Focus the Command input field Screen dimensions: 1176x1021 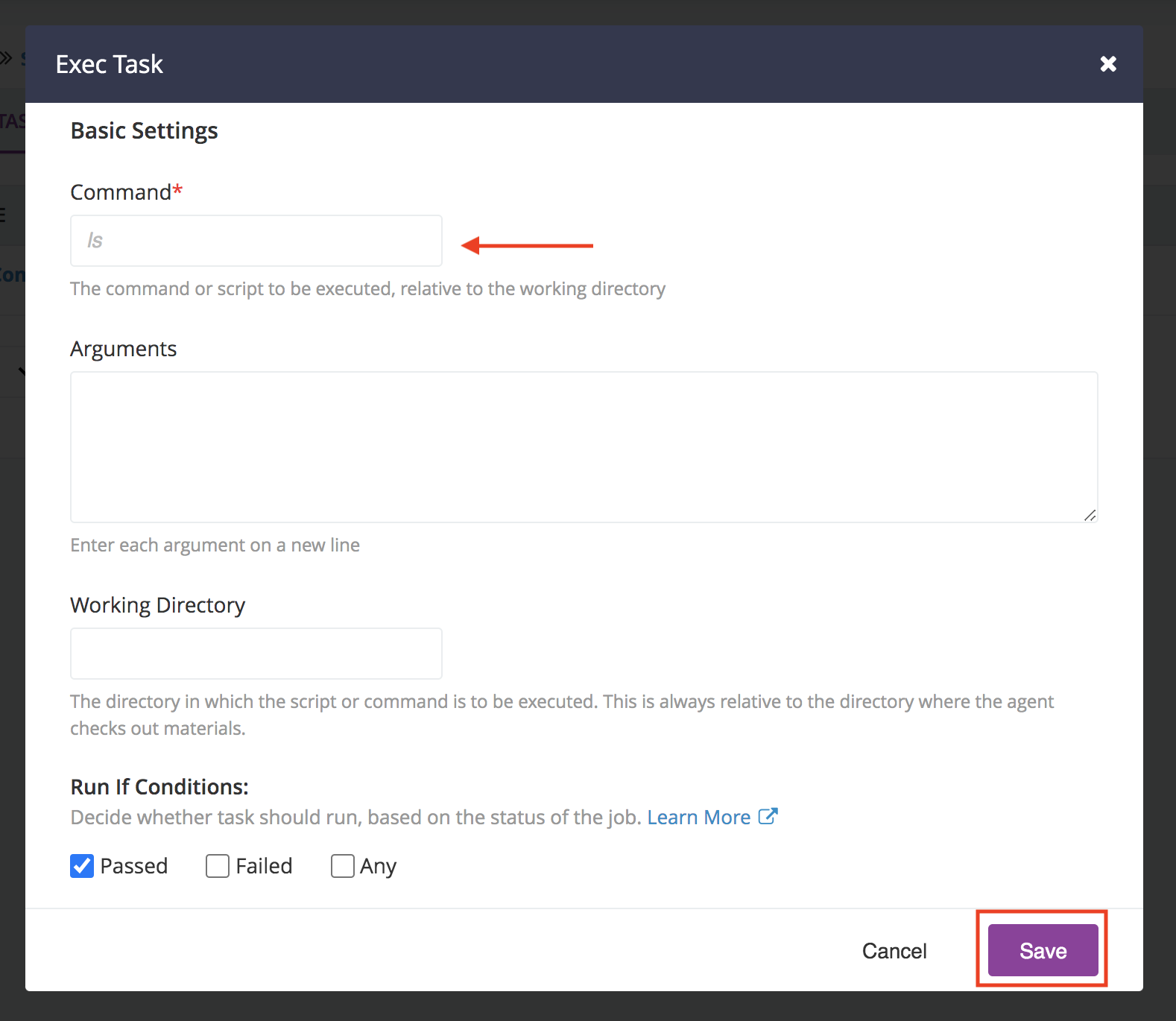tap(256, 241)
